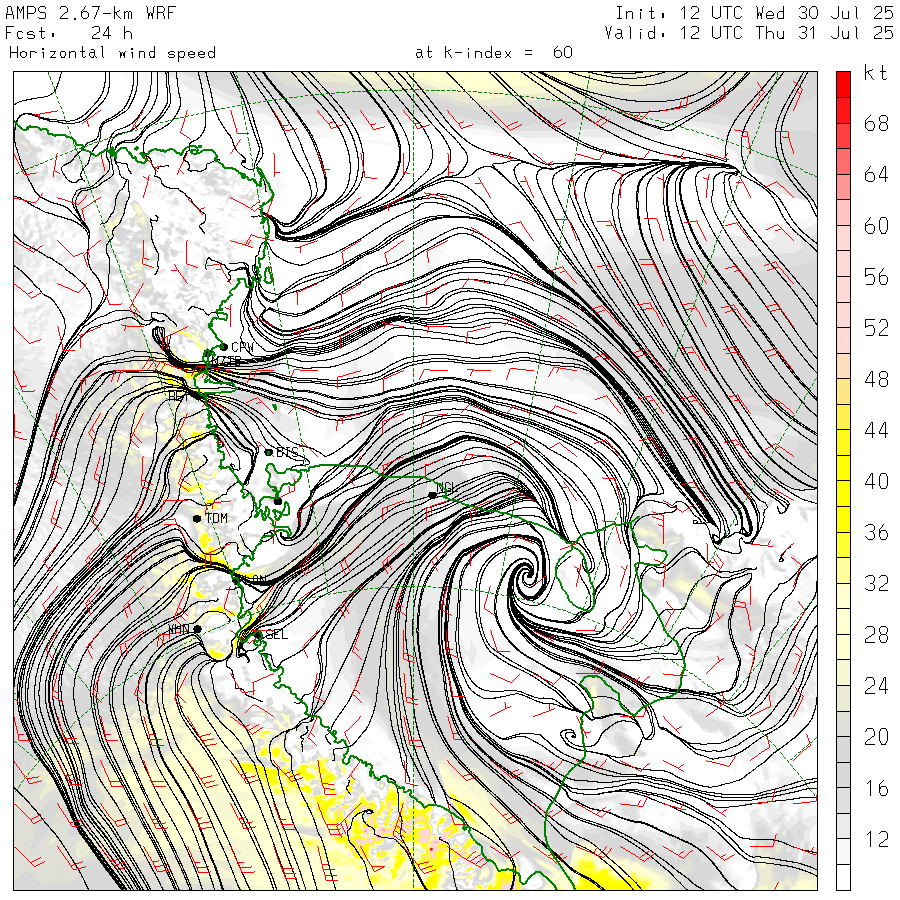
Task: Click the 'AMPS 2.67-km WRF' title text
Action: coord(90,13)
